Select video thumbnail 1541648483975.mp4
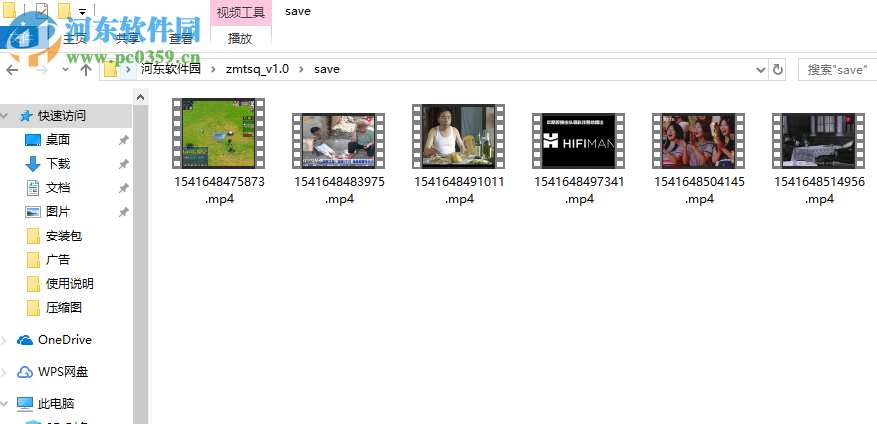877x424 pixels. pyautogui.click(x=338, y=141)
